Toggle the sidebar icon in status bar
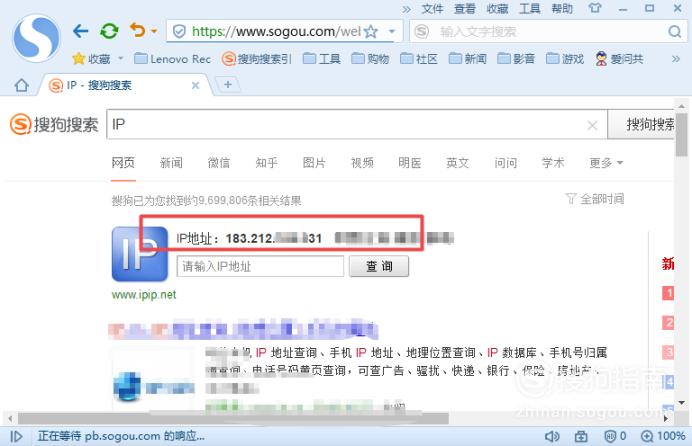Image resolution: width=692 pixels, height=446 pixels. pos(16,436)
